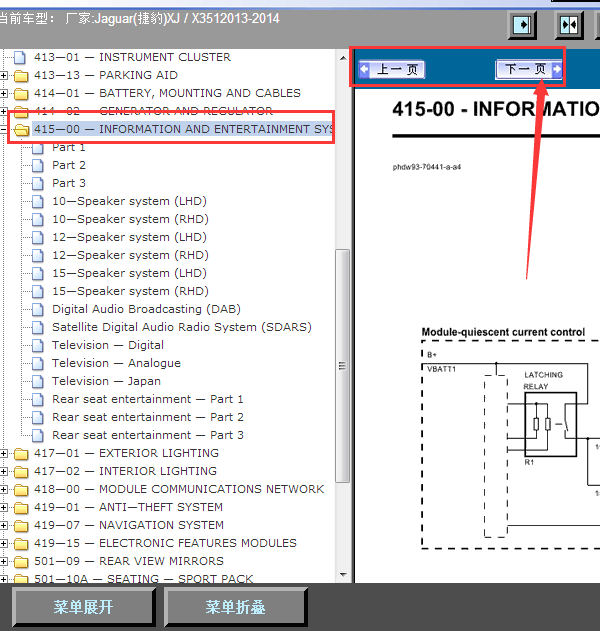
Task: Click 菜单折叠 to collapse the menu
Action: tap(235, 607)
